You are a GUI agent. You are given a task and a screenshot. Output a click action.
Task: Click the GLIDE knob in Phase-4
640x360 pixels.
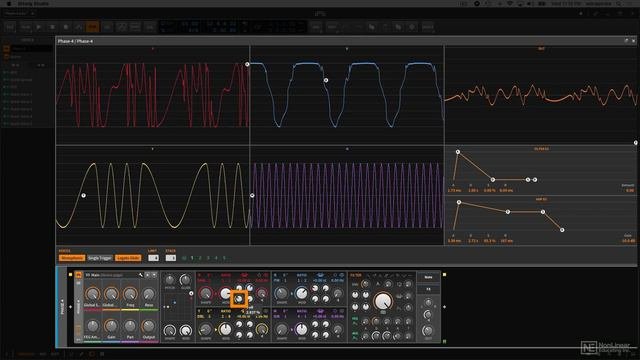tap(186, 280)
